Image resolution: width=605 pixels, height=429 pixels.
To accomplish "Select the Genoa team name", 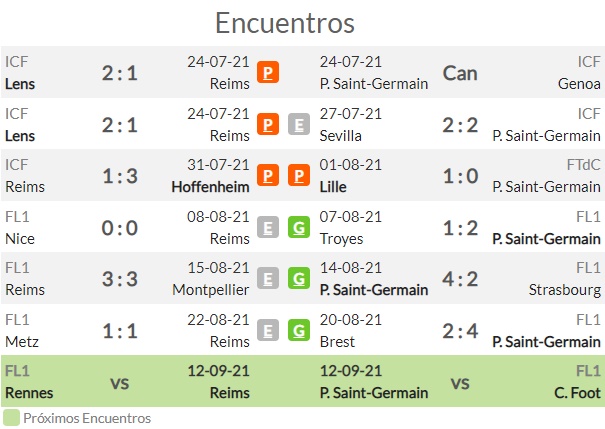I will point(579,84).
